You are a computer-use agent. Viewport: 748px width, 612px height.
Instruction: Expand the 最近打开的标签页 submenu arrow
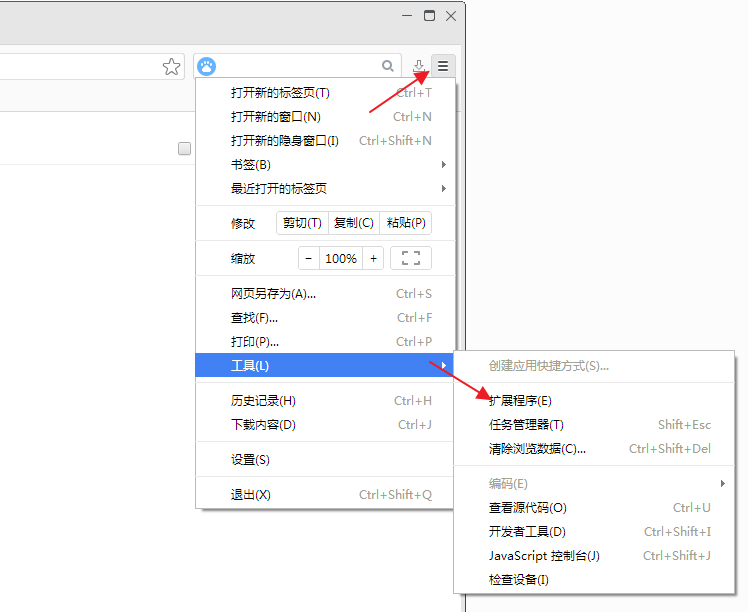(x=444, y=188)
